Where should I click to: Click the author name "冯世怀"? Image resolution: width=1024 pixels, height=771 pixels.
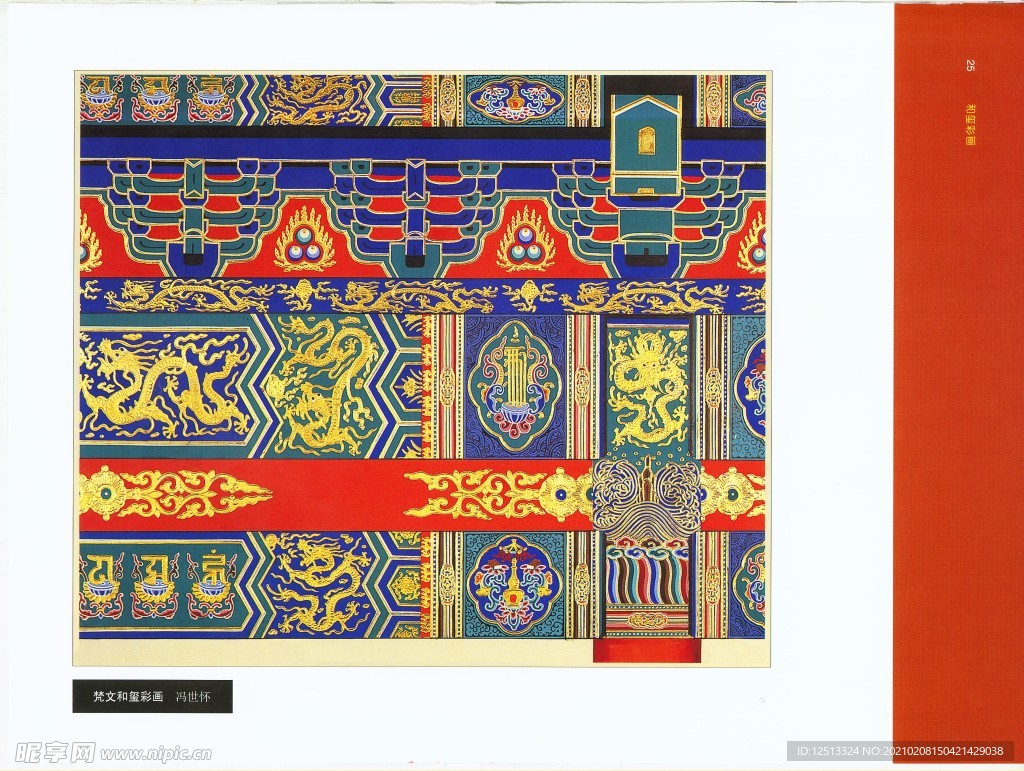(193, 697)
